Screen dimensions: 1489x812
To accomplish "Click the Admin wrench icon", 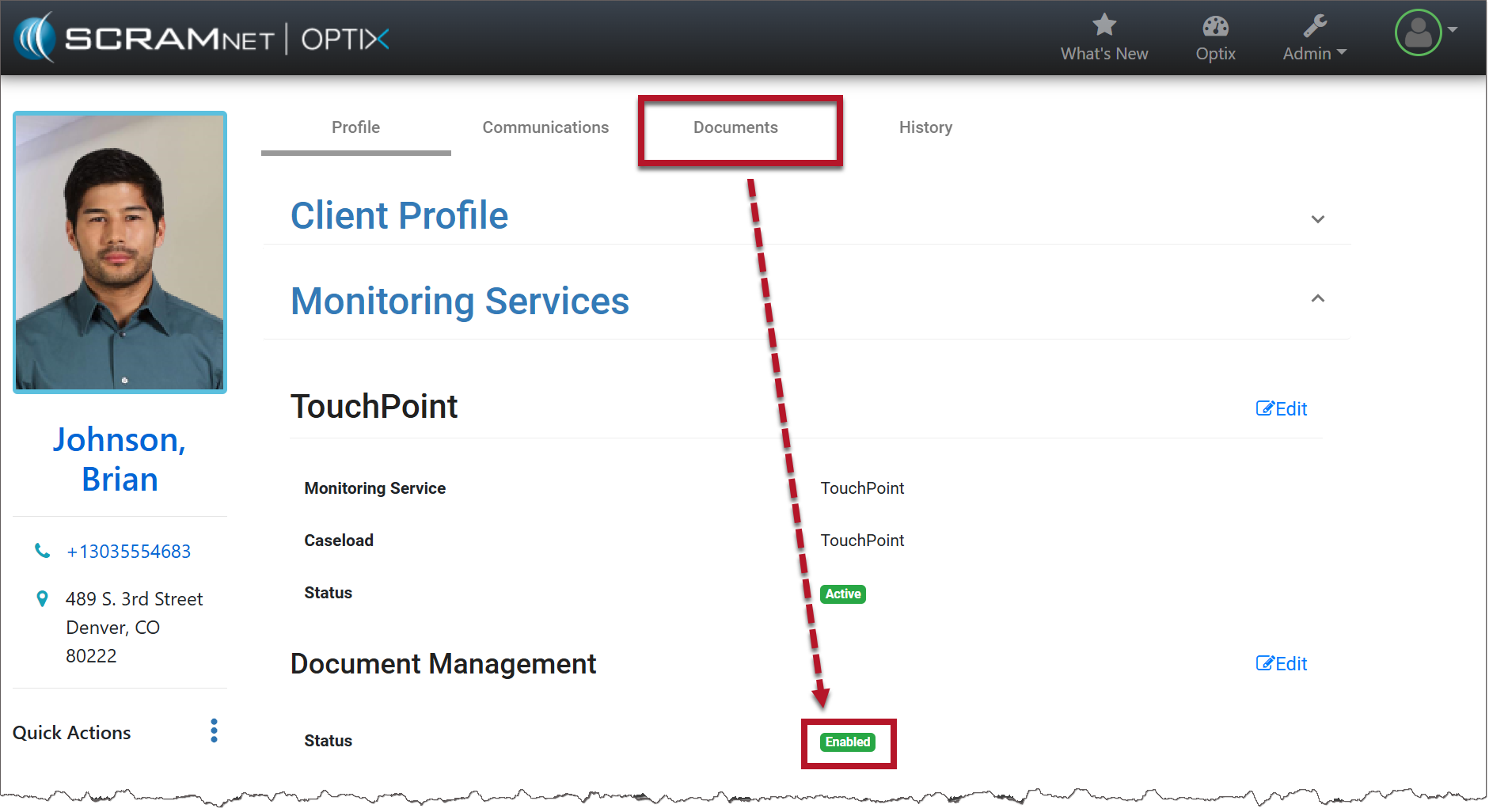I will coord(1314,26).
